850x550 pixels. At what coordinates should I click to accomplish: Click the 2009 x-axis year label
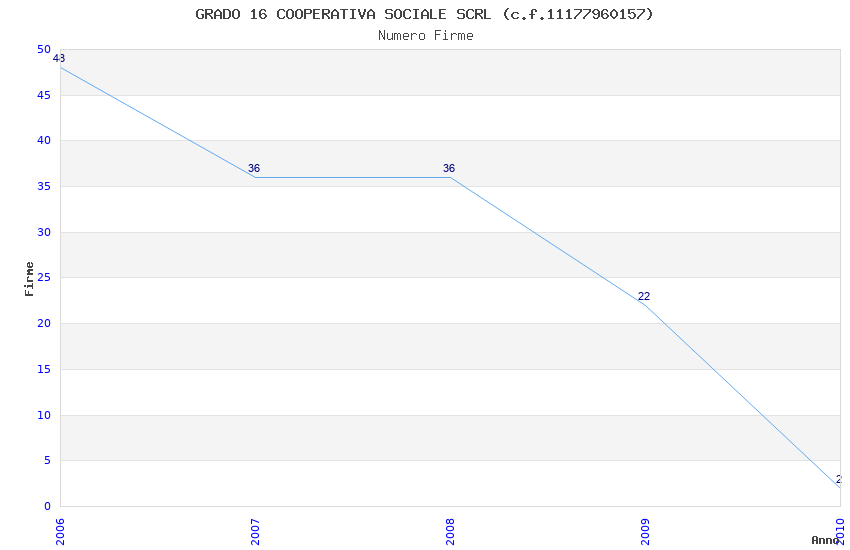645,532
